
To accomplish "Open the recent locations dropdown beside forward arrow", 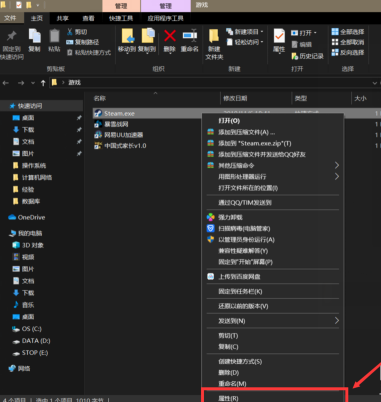I will click(33, 83).
